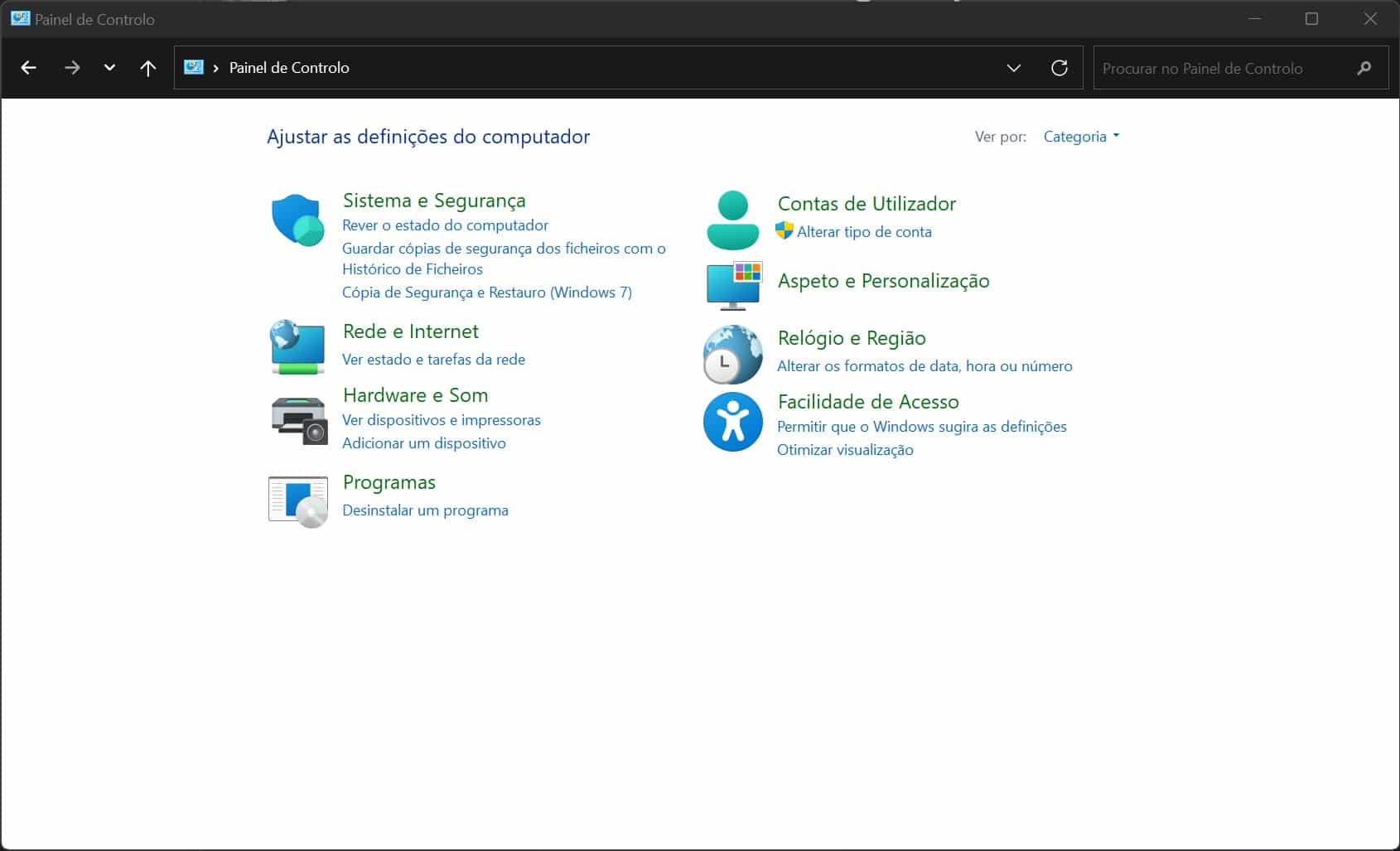Click the Sistema e Segurança shield icon
This screenshot has height=851, width=1400.
point(297,220)
